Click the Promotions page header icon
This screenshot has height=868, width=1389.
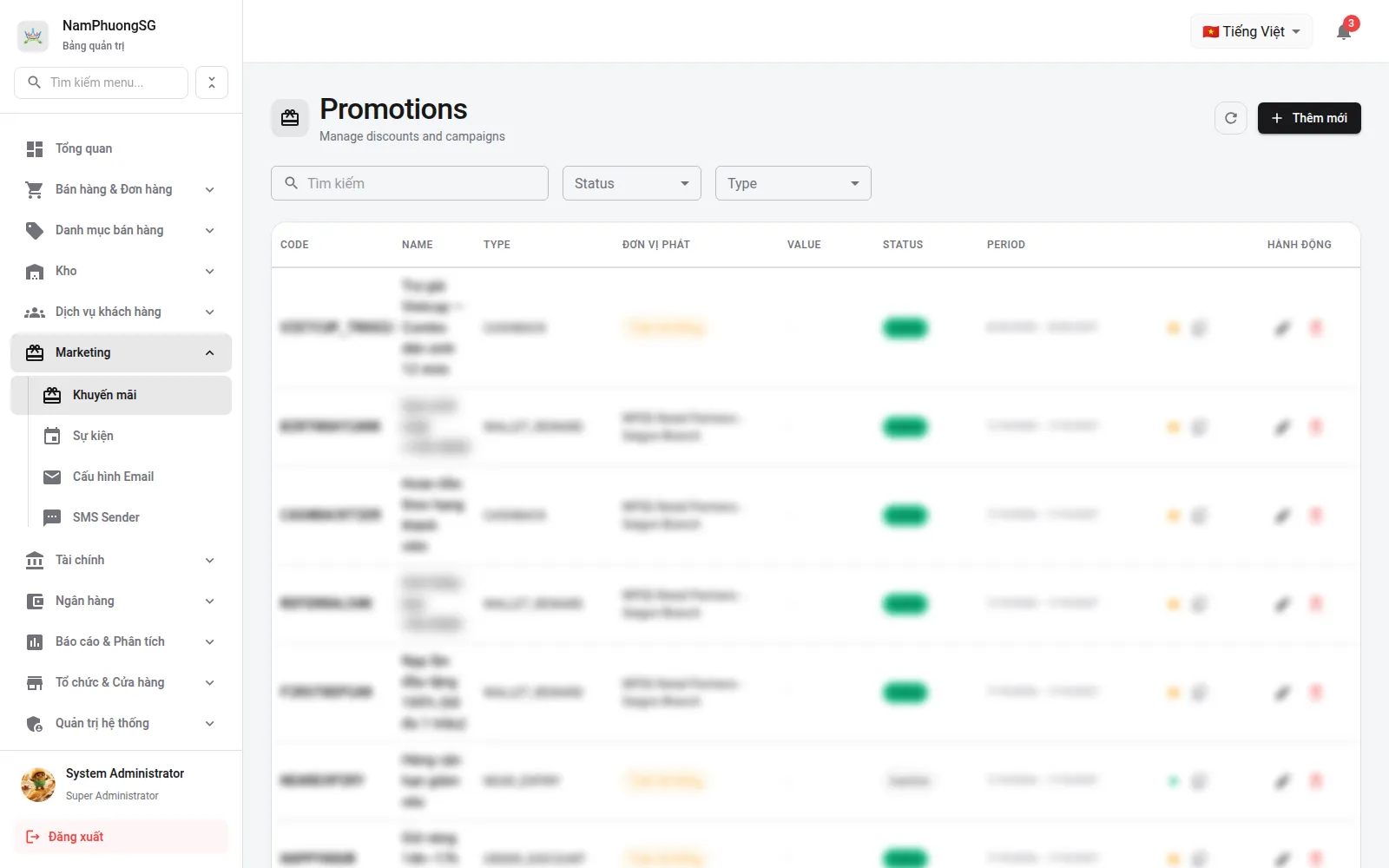(290, 118)
